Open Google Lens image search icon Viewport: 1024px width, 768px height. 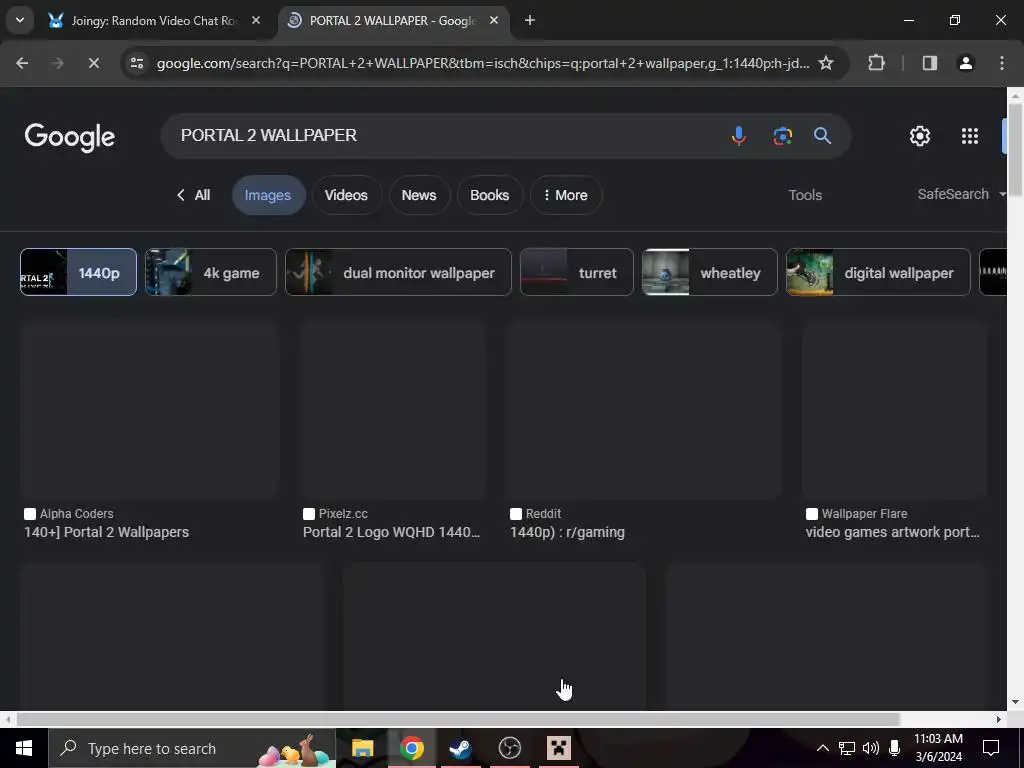point(782,136)
